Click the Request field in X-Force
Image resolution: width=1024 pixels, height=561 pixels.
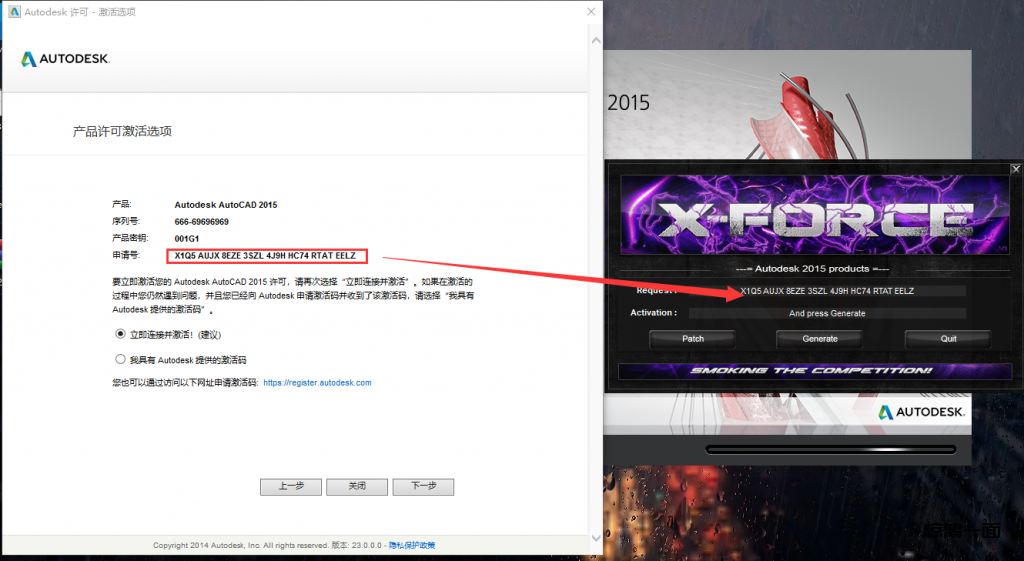pyautogui.click(x=826, y=291)
